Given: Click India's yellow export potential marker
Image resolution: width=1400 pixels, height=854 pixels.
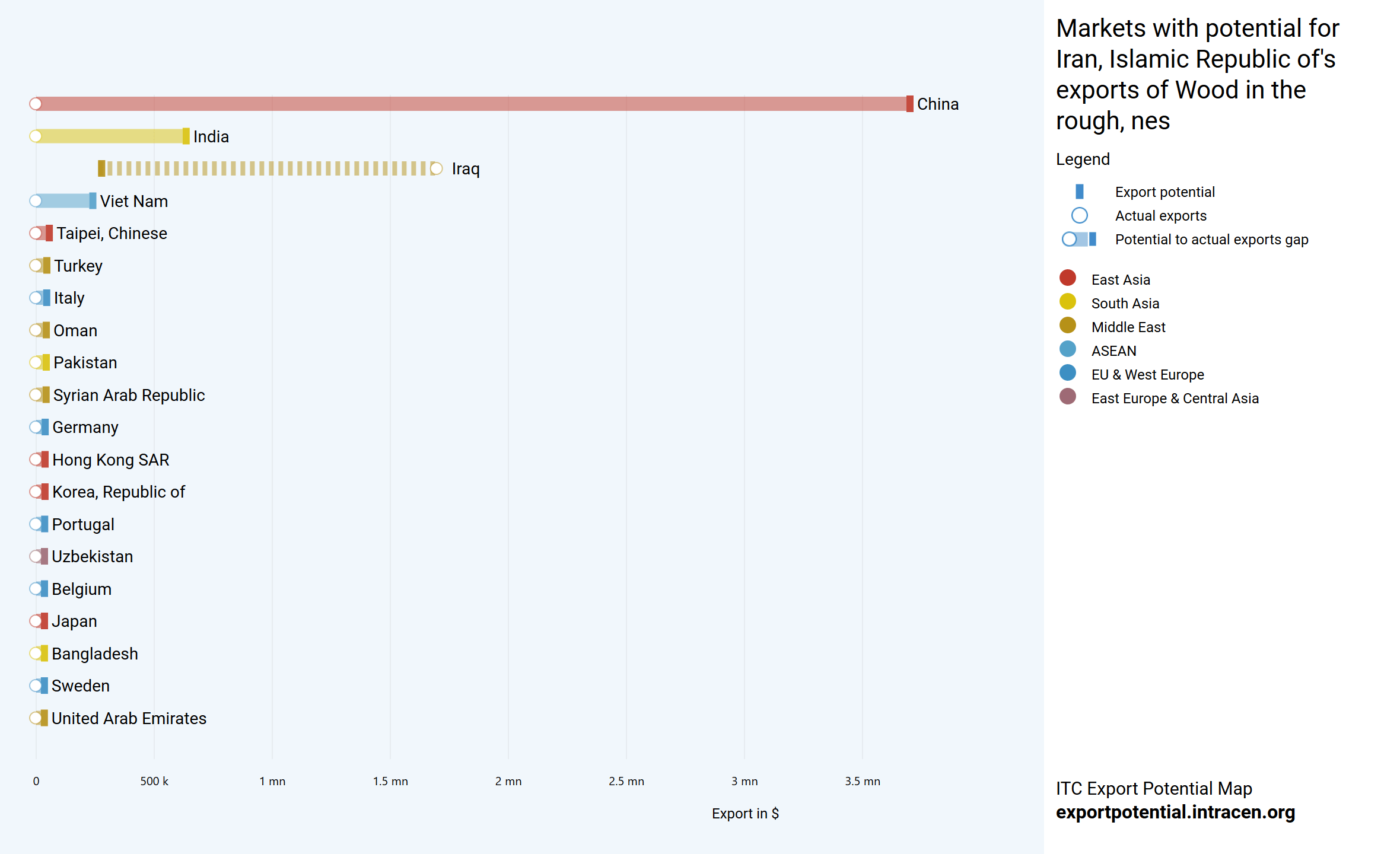Looking at the screenshot, I should 186,136.
